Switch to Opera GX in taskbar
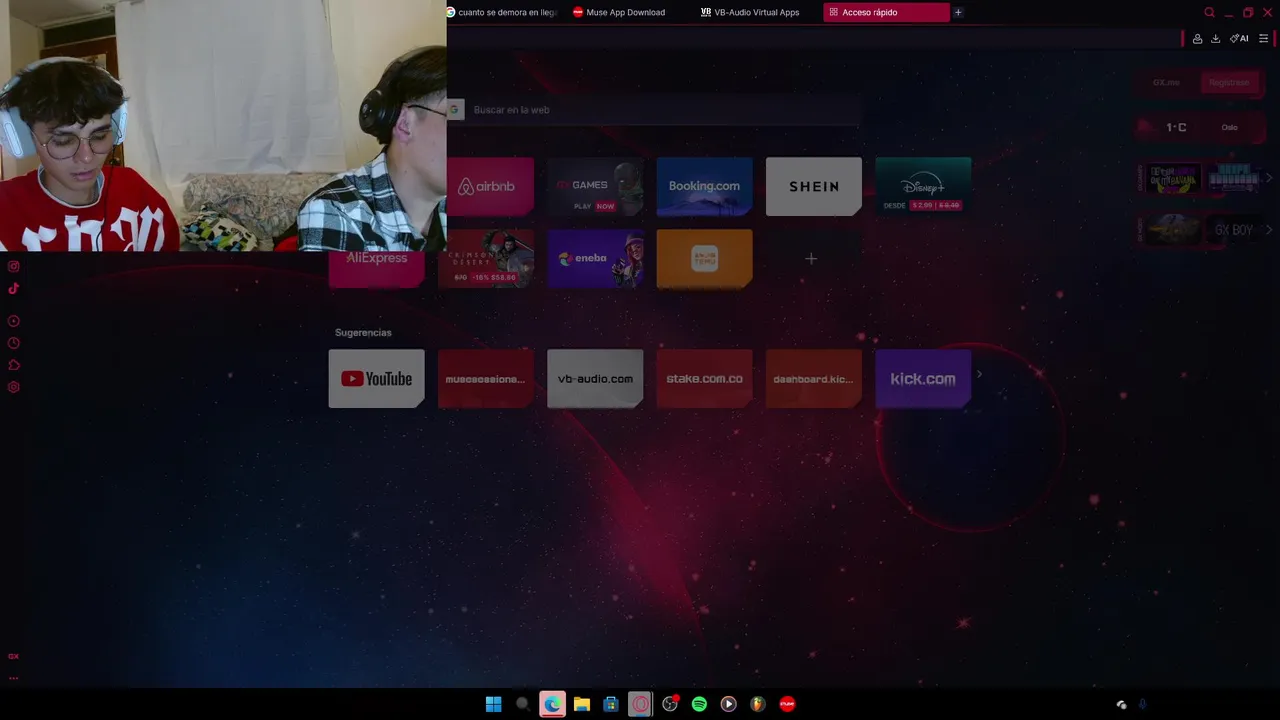 point(640,704)
